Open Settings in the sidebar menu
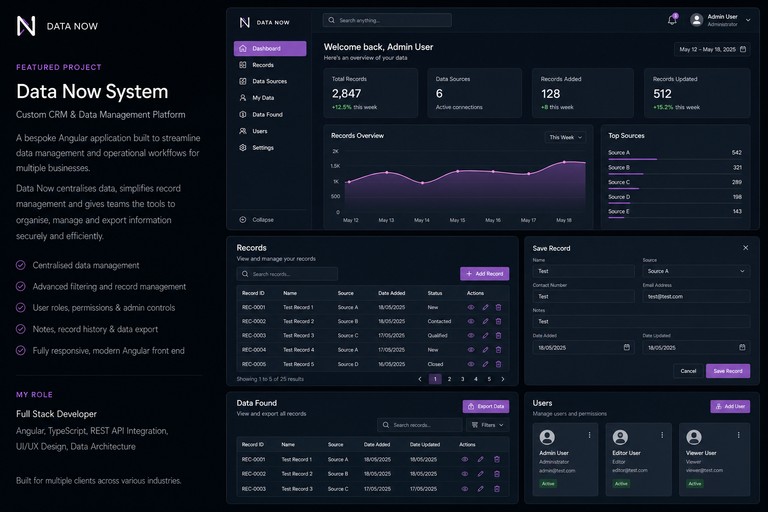 [263, 147]
